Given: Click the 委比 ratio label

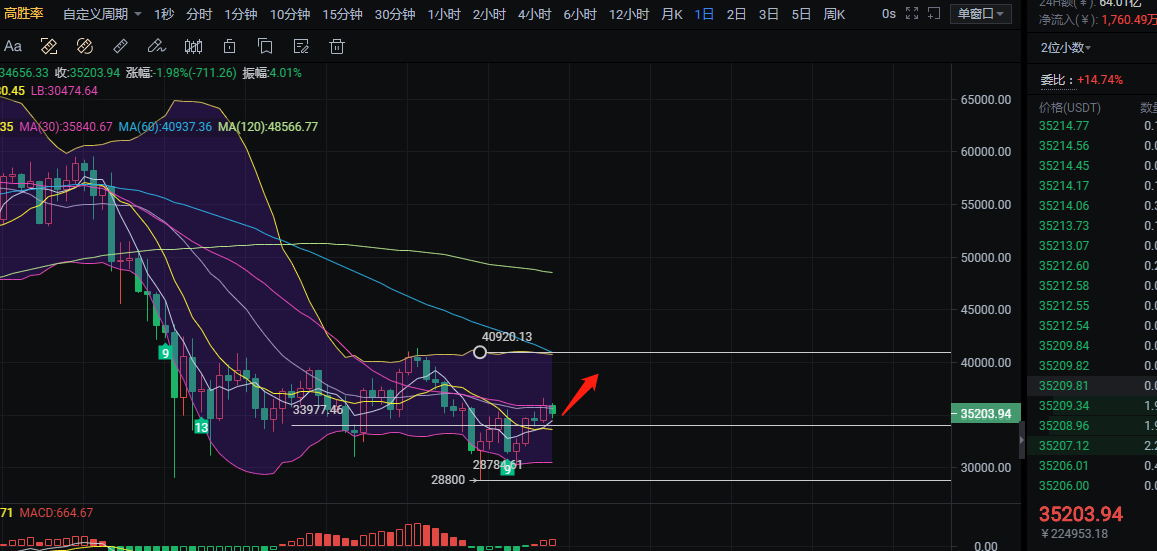Looking at the screenshot, I should click(x=1056, y=80).
